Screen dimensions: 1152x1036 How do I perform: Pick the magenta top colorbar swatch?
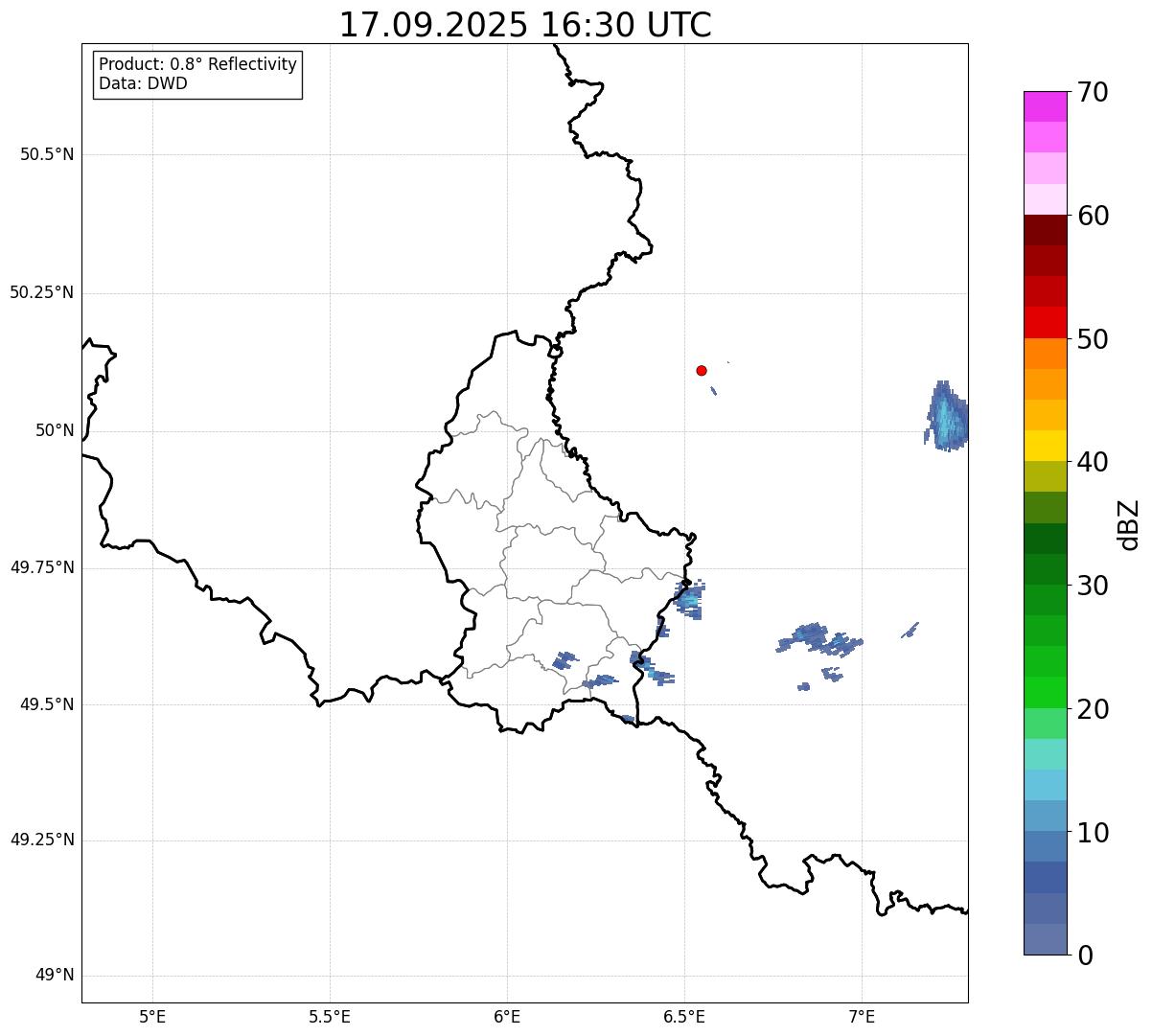(1045, 106)
